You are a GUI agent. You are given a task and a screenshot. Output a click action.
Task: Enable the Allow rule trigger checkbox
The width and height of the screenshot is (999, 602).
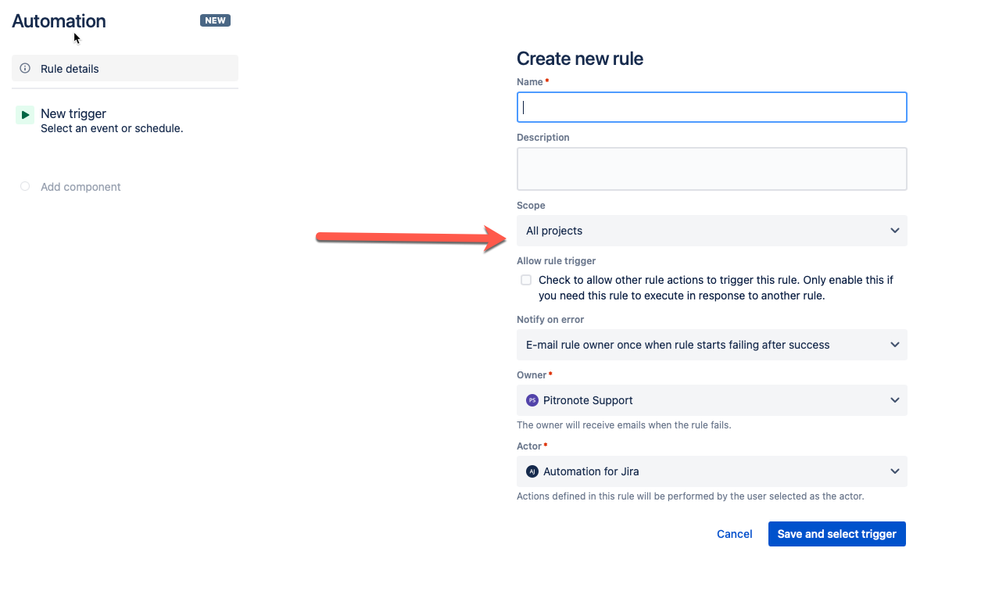point(526,280)
